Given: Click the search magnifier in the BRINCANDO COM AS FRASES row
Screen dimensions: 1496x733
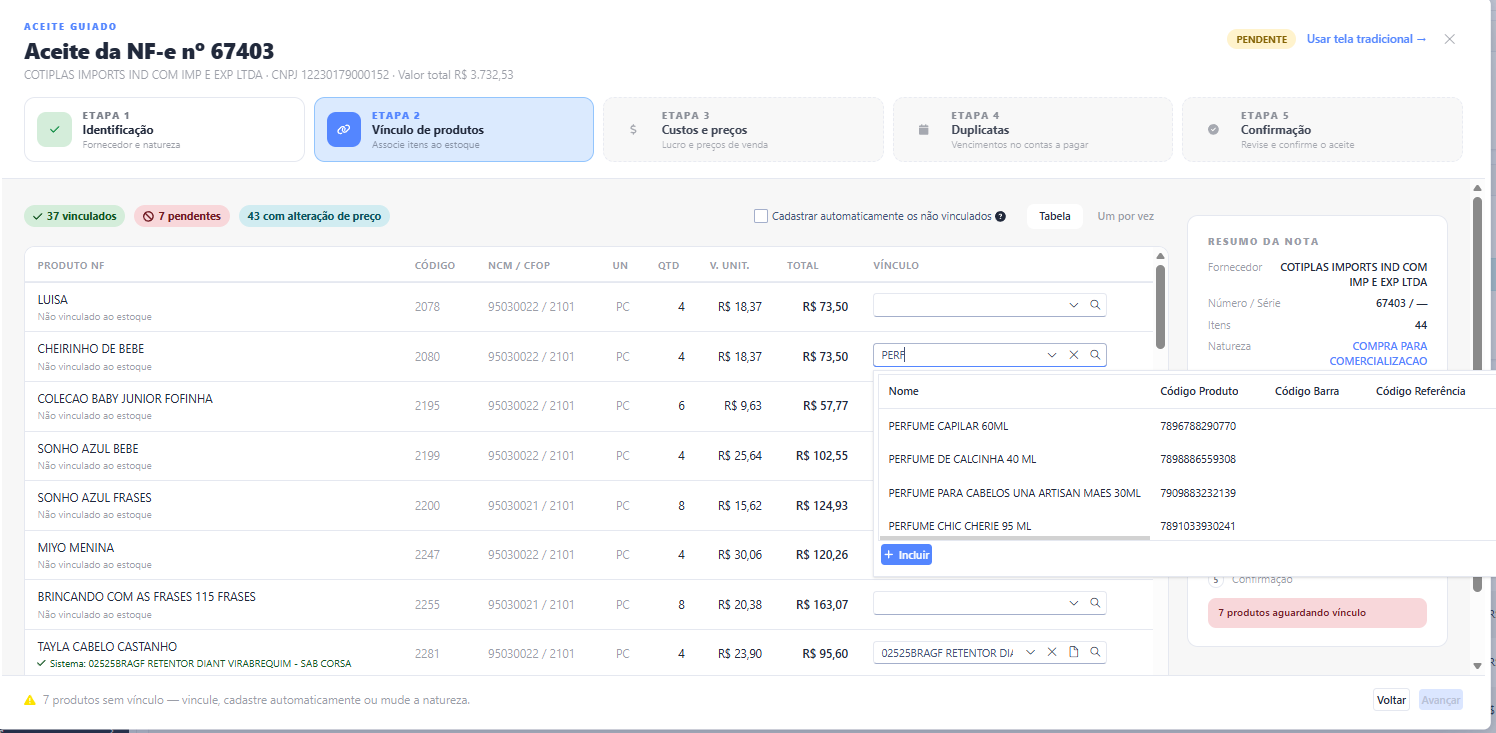Looking at the screenshot, I should point(1095,603).
